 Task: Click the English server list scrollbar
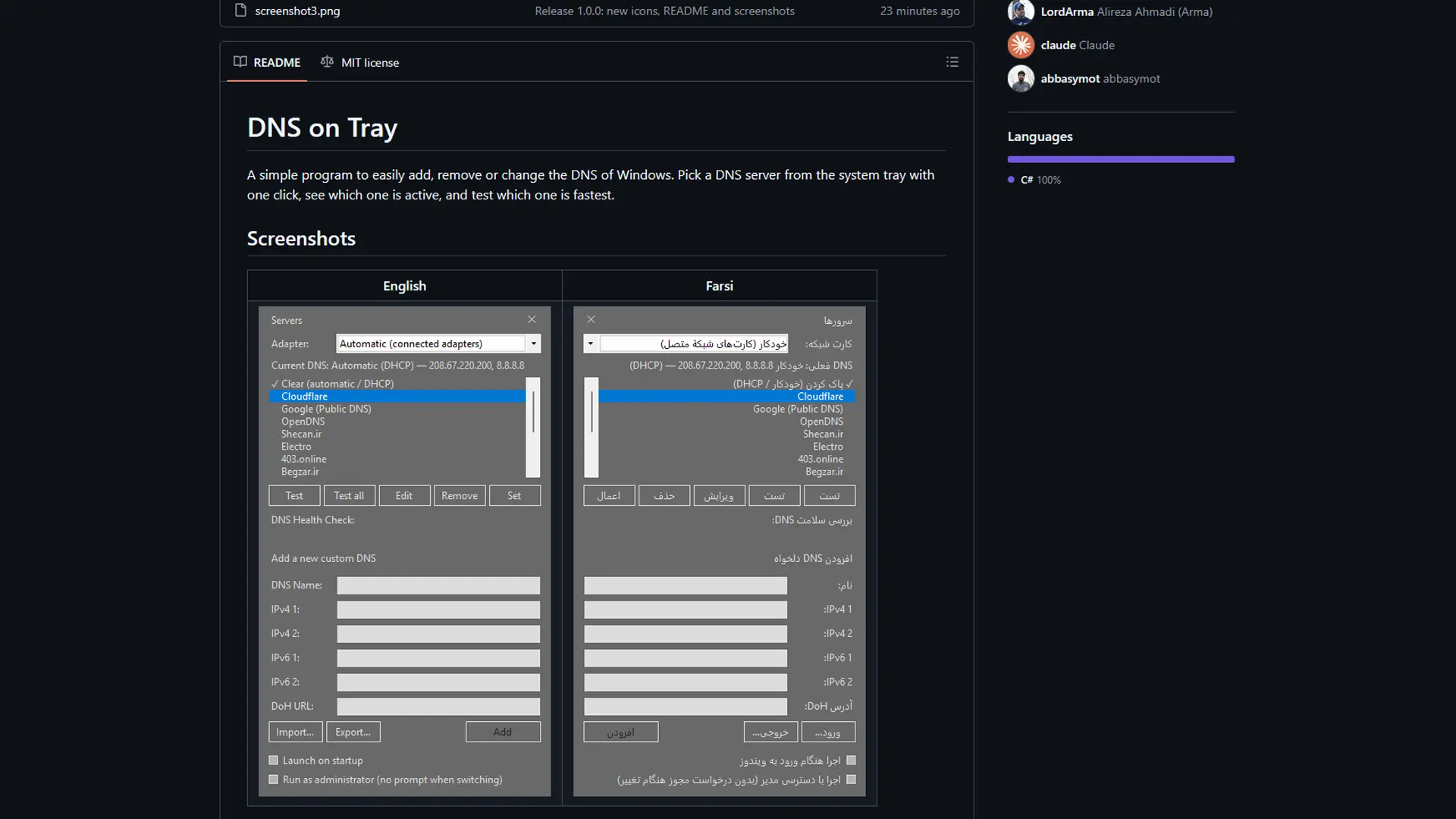click(533, 428)
